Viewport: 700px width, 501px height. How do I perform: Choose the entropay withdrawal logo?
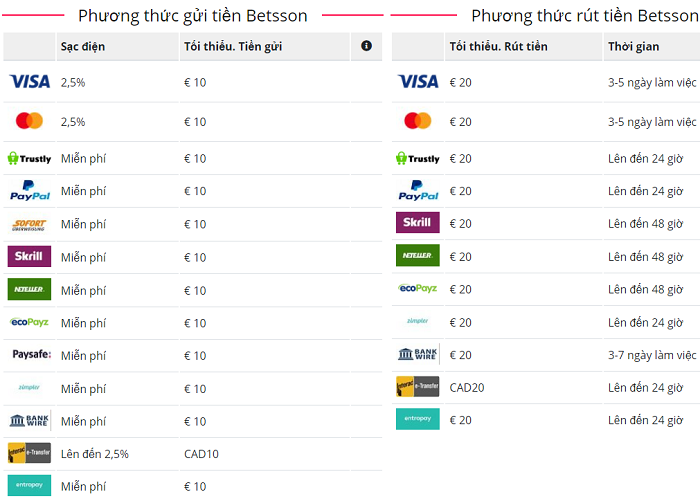click(417, 420)
